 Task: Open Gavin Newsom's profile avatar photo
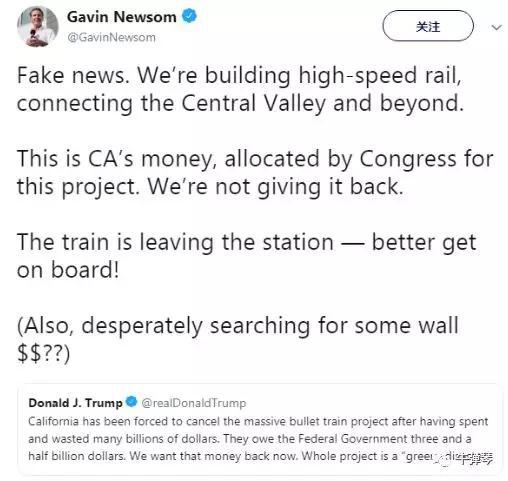click(38, 27)
